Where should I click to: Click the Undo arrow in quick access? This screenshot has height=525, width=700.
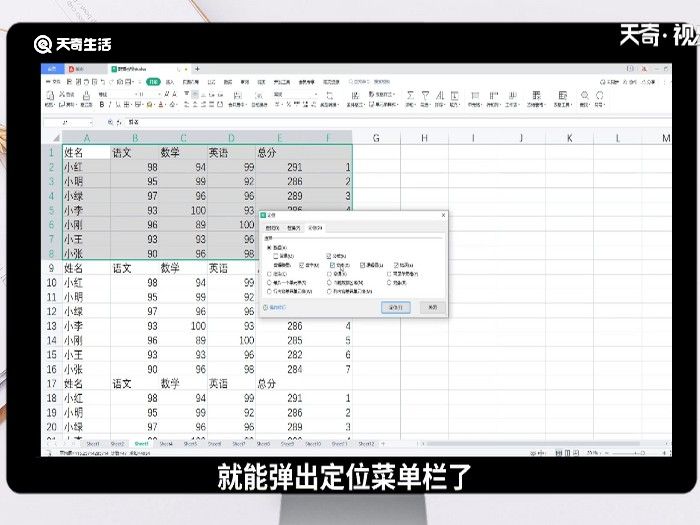click(103, 82)
